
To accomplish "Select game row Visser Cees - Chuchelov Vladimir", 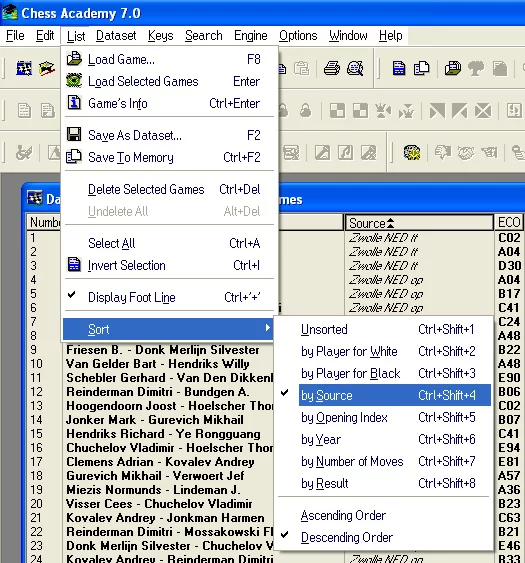I will pyautogui.click(x=159, y=504).
